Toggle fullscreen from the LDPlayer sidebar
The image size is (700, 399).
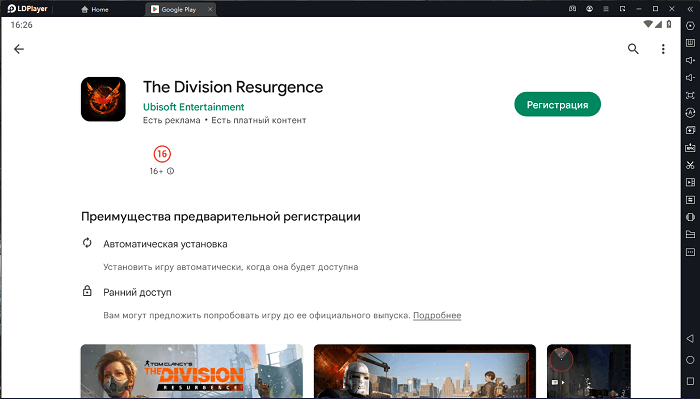[690, 96]
